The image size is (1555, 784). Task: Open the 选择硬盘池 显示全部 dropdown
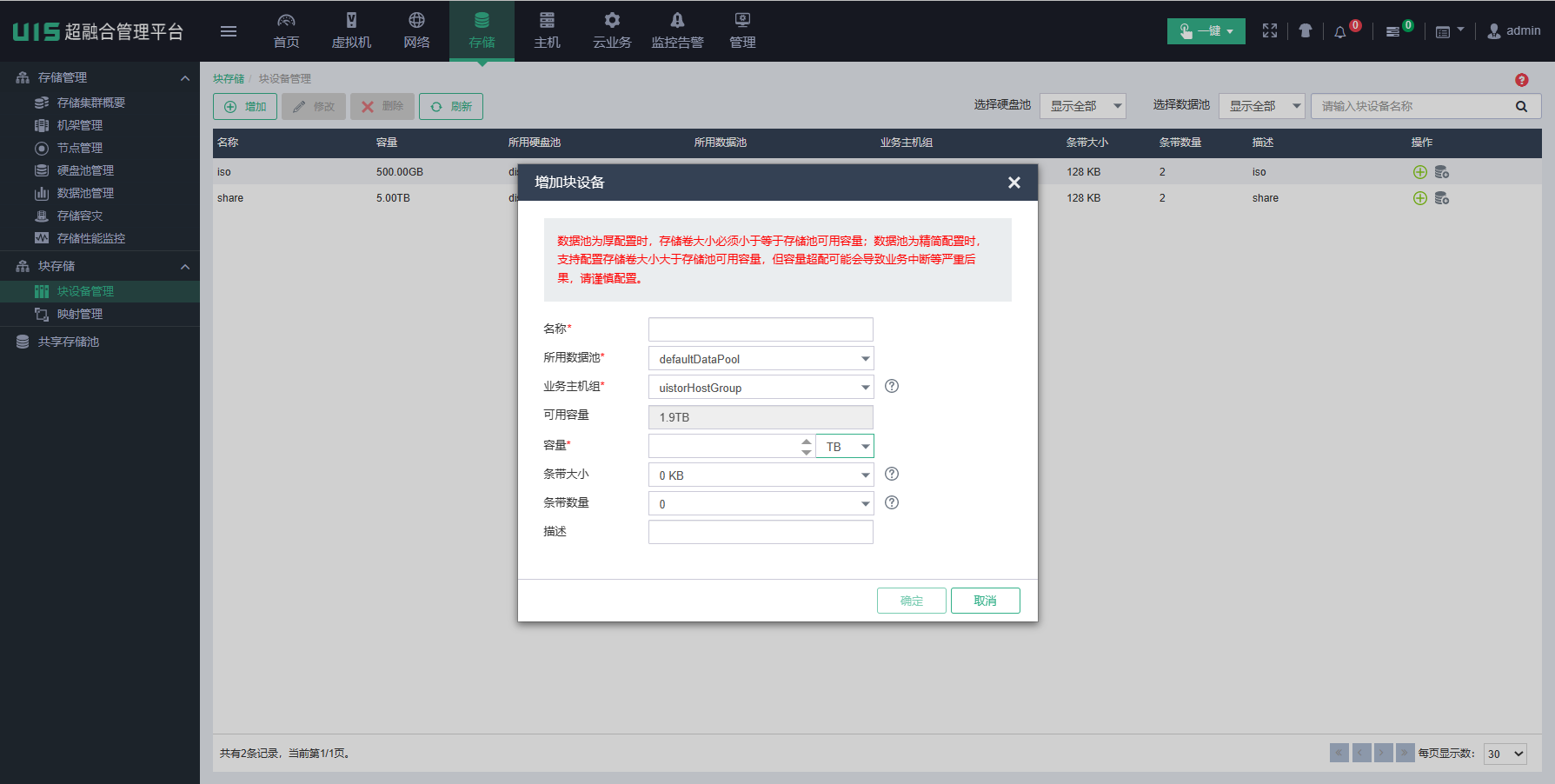coord(1082,106)
